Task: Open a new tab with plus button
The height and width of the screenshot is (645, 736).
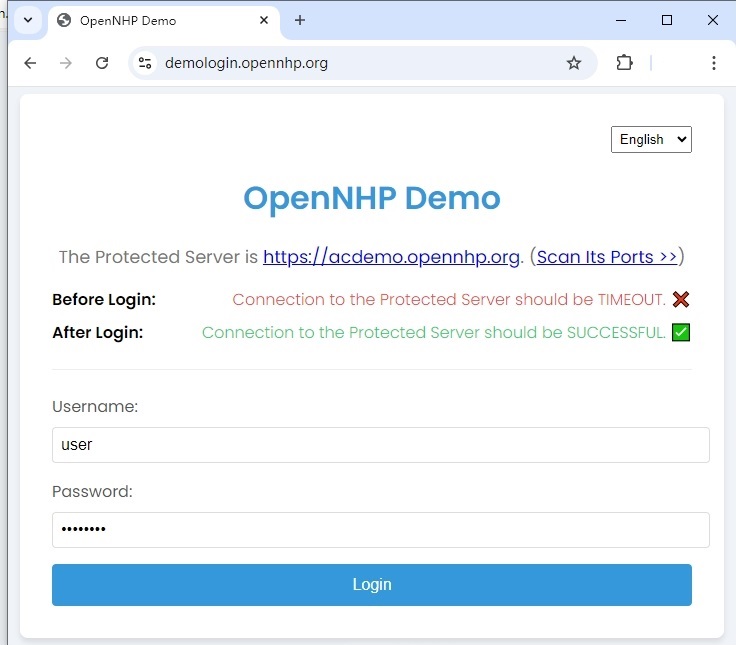Action: [300, 20]
